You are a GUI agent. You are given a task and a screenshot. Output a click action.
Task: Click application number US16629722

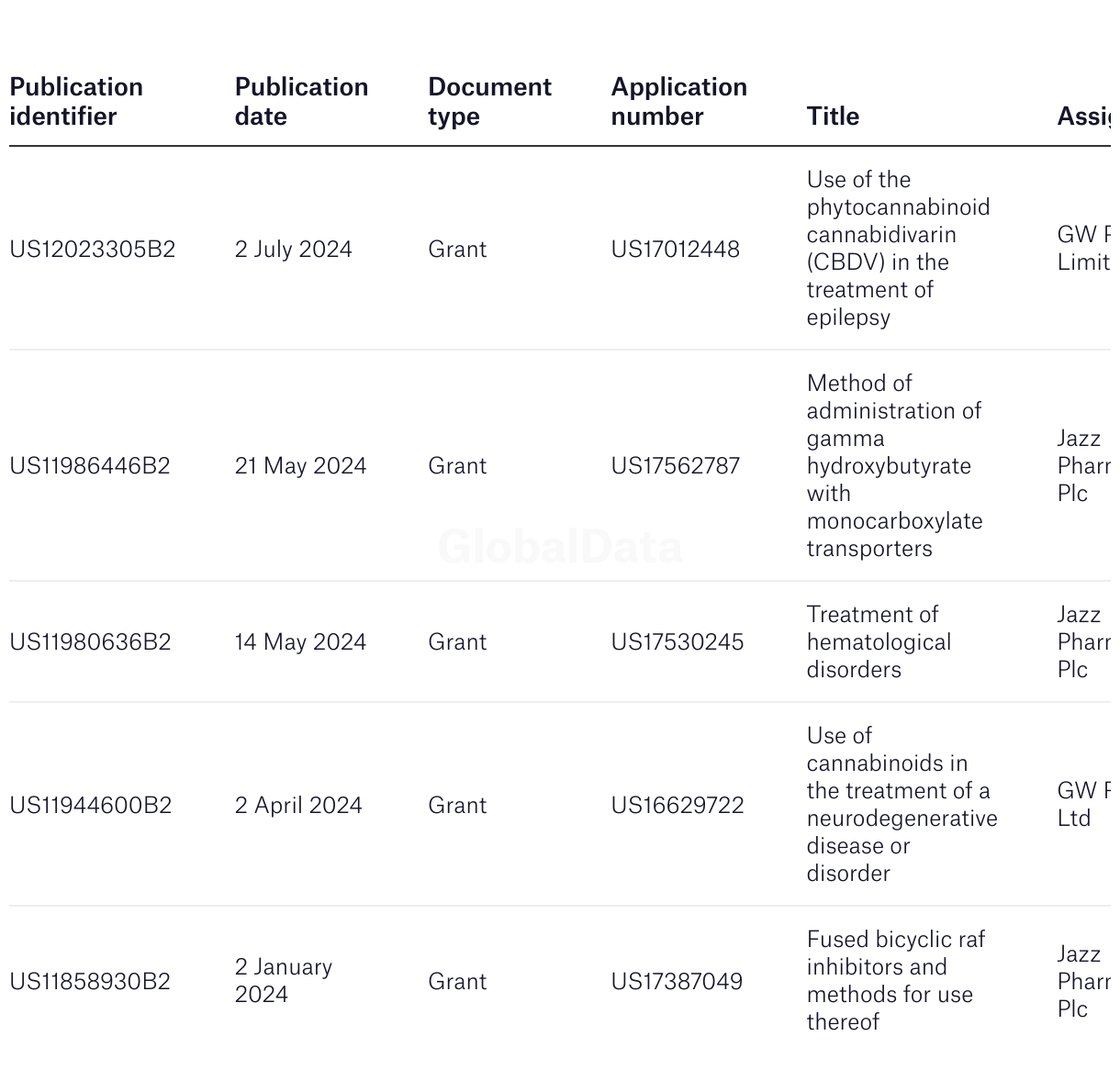pos(678,806)
